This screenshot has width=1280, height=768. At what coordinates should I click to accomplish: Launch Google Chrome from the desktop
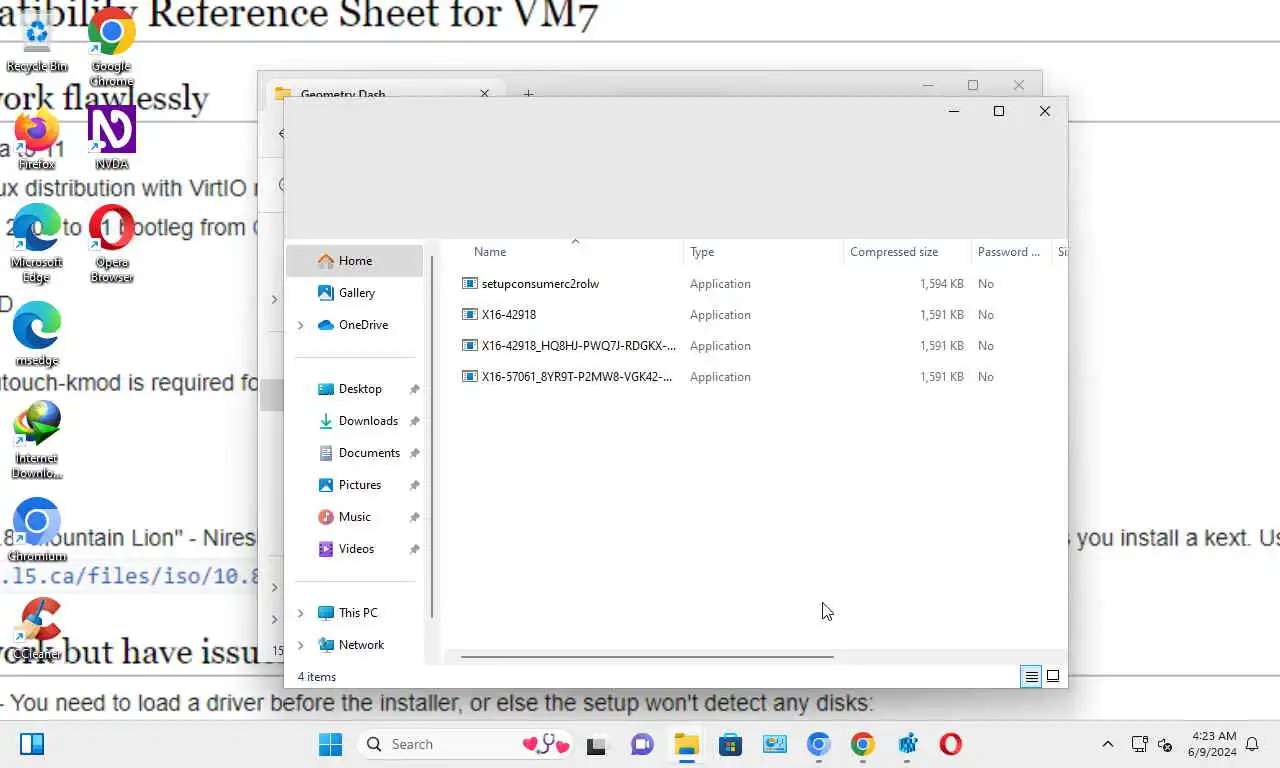(x=112, y=48)
